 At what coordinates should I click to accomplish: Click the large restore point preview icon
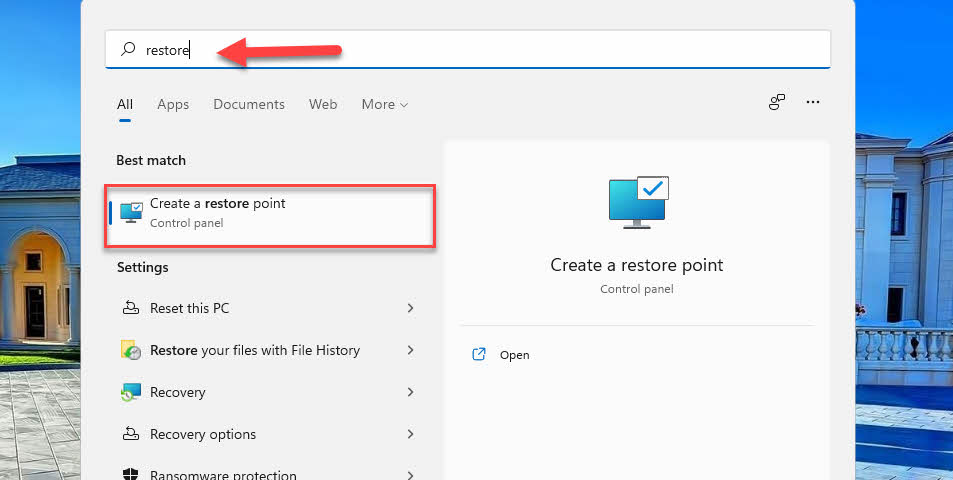pyautogui.click(x=638, y=202)
